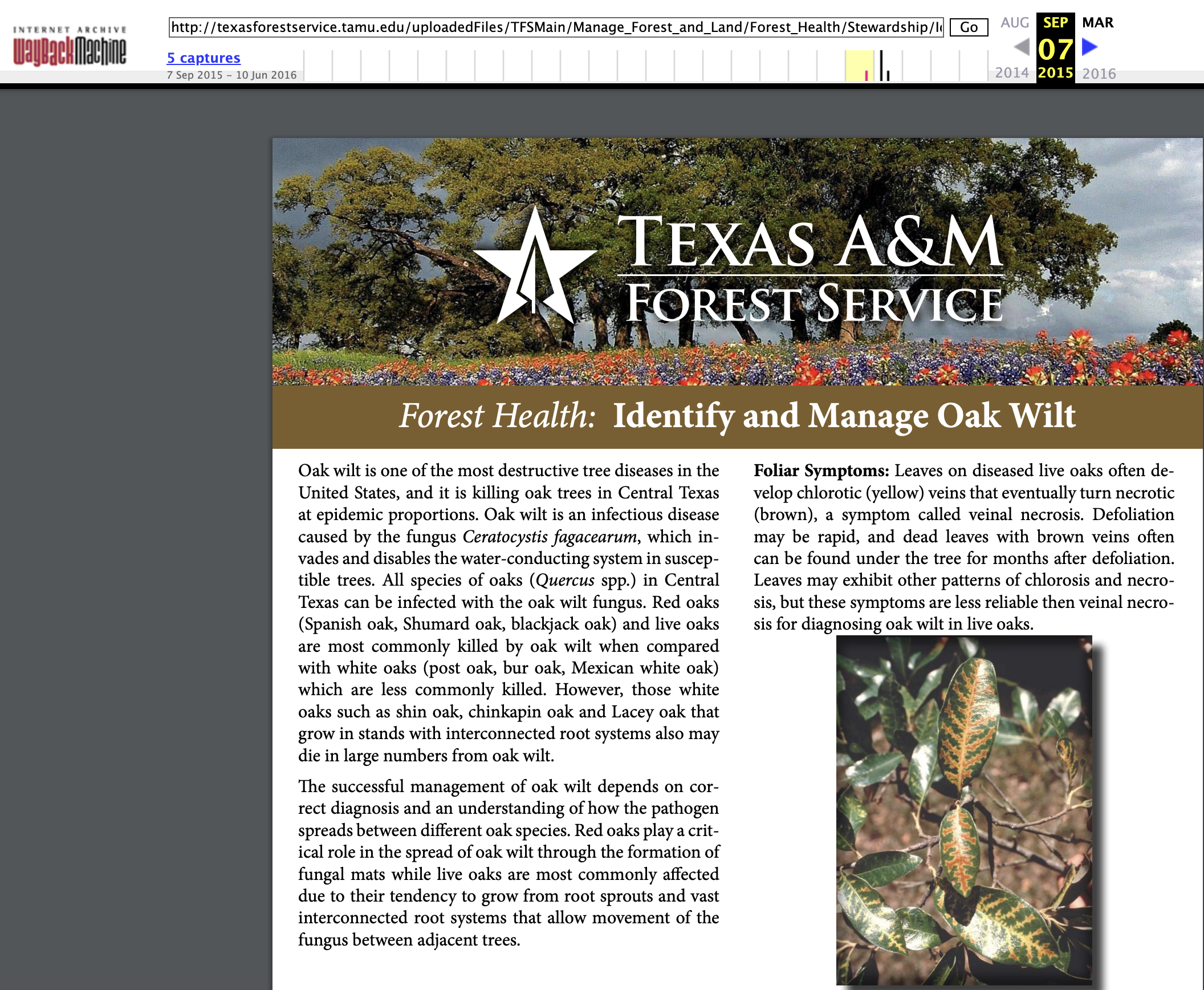Click the pink capture marker in timeline

coord(867,76)
